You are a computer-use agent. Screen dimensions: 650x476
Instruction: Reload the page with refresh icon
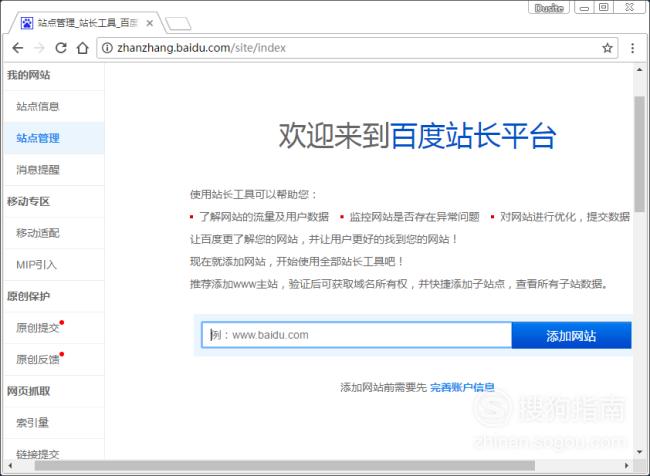(61, 48)
